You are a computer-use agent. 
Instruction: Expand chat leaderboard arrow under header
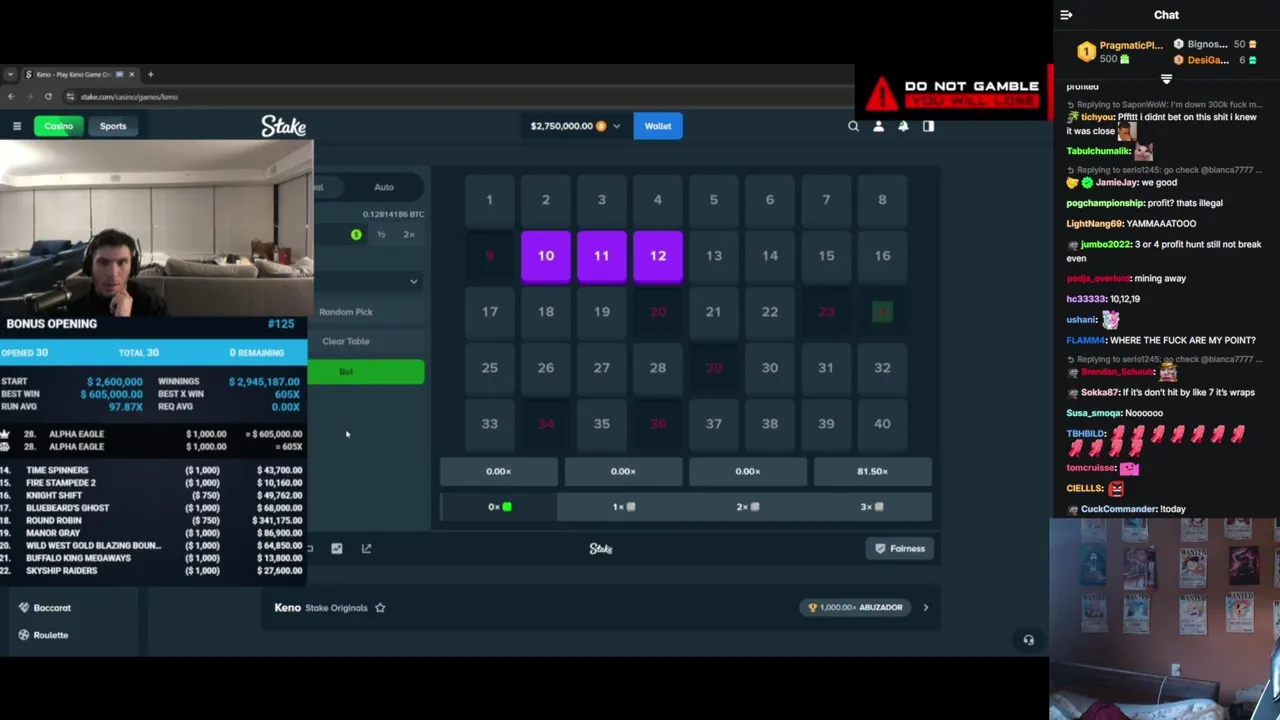1166,79
